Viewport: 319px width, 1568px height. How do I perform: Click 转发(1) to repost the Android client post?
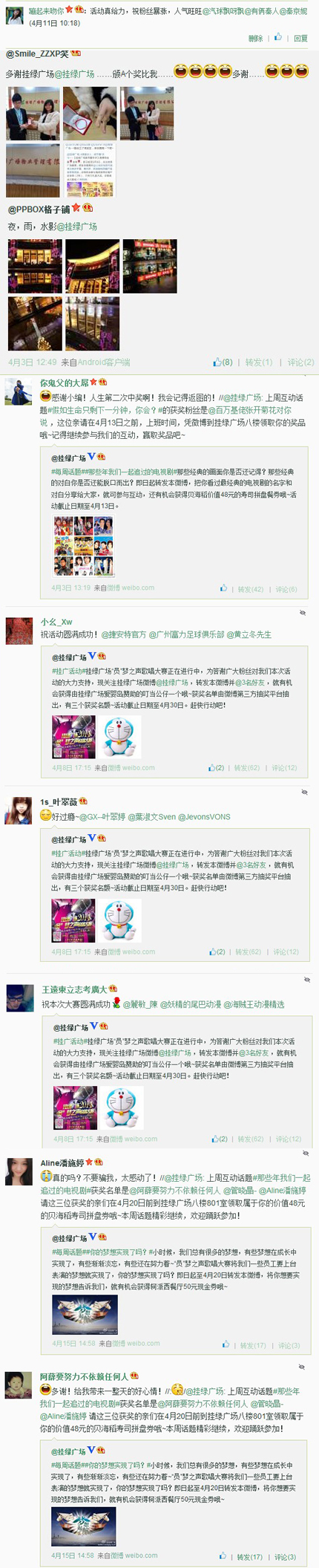pyautogui.click(x=259, y=362)
